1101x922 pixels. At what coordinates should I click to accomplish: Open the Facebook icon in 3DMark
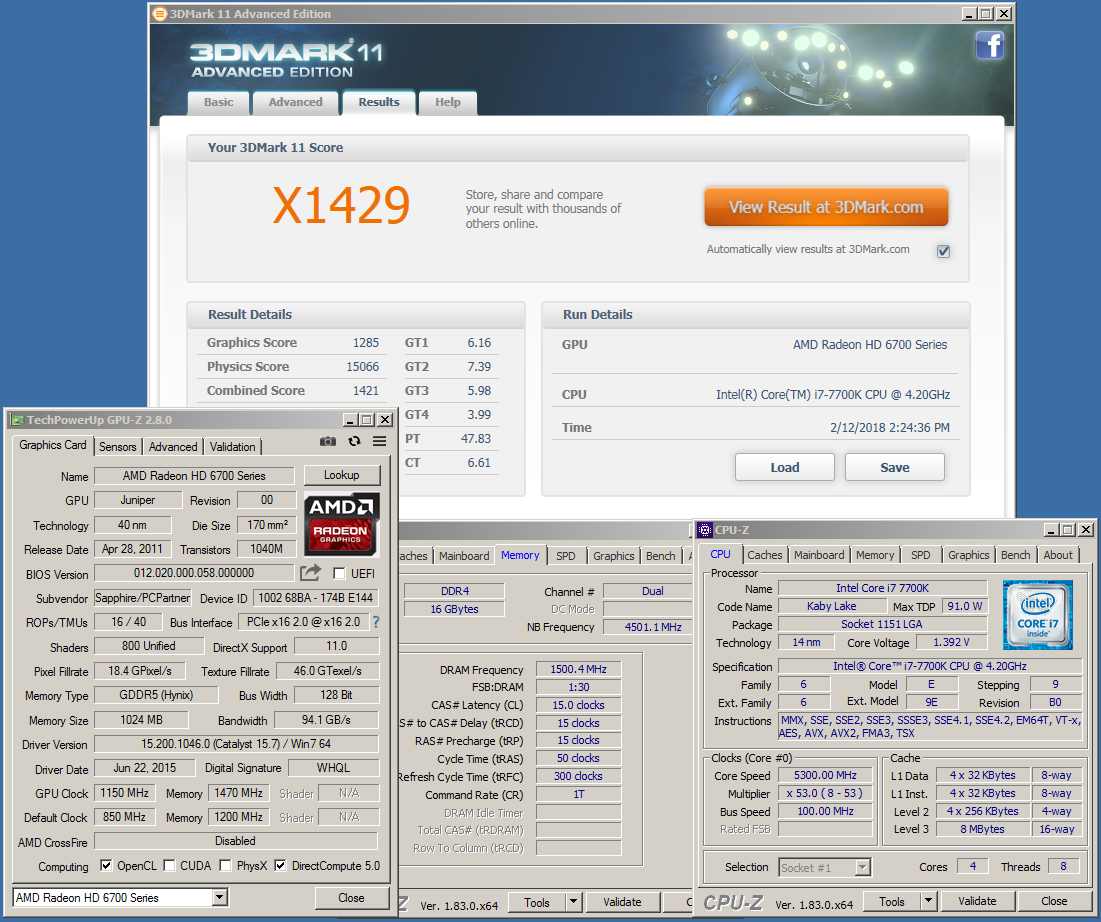[x=989, y=46]
